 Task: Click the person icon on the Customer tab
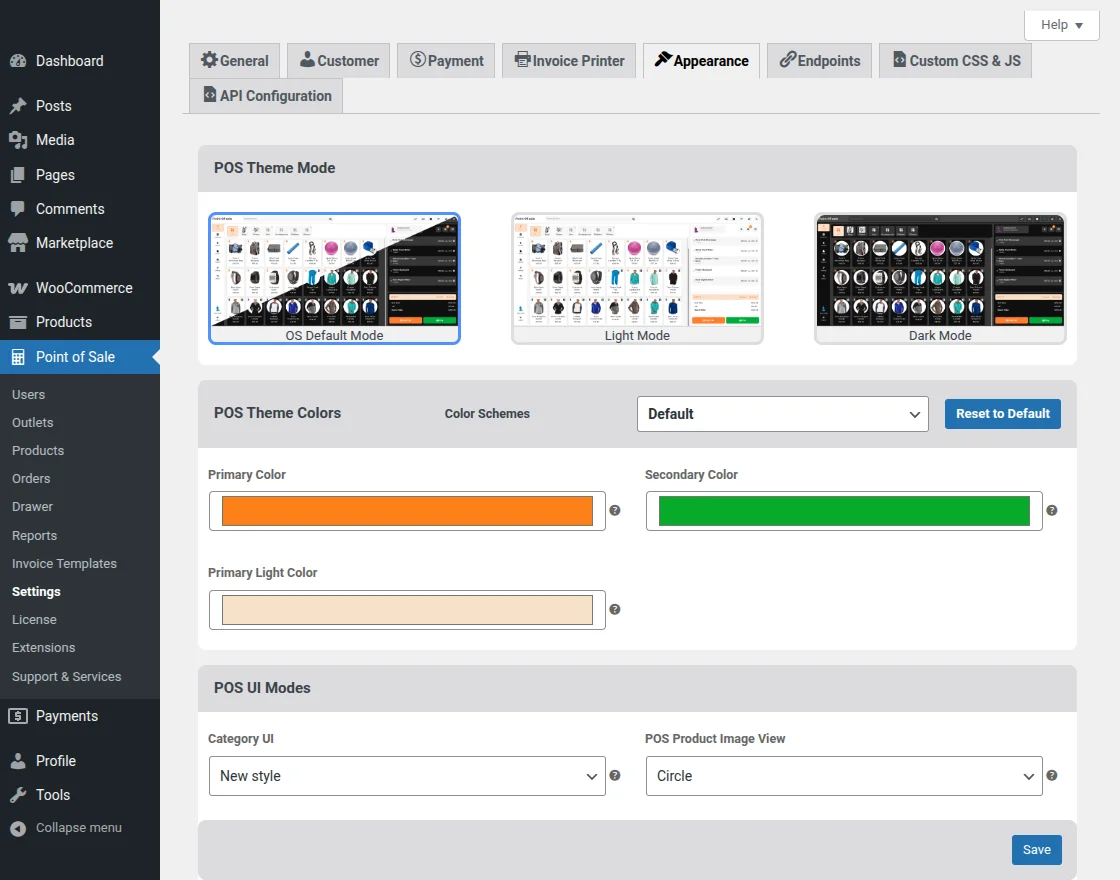(307, 59)
